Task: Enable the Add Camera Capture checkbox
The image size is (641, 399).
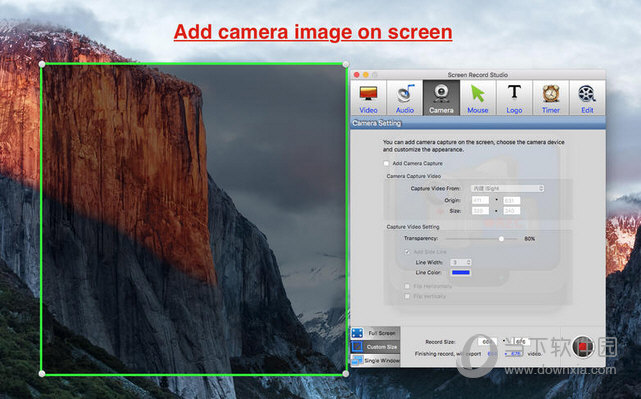Action: coord(386,163)
